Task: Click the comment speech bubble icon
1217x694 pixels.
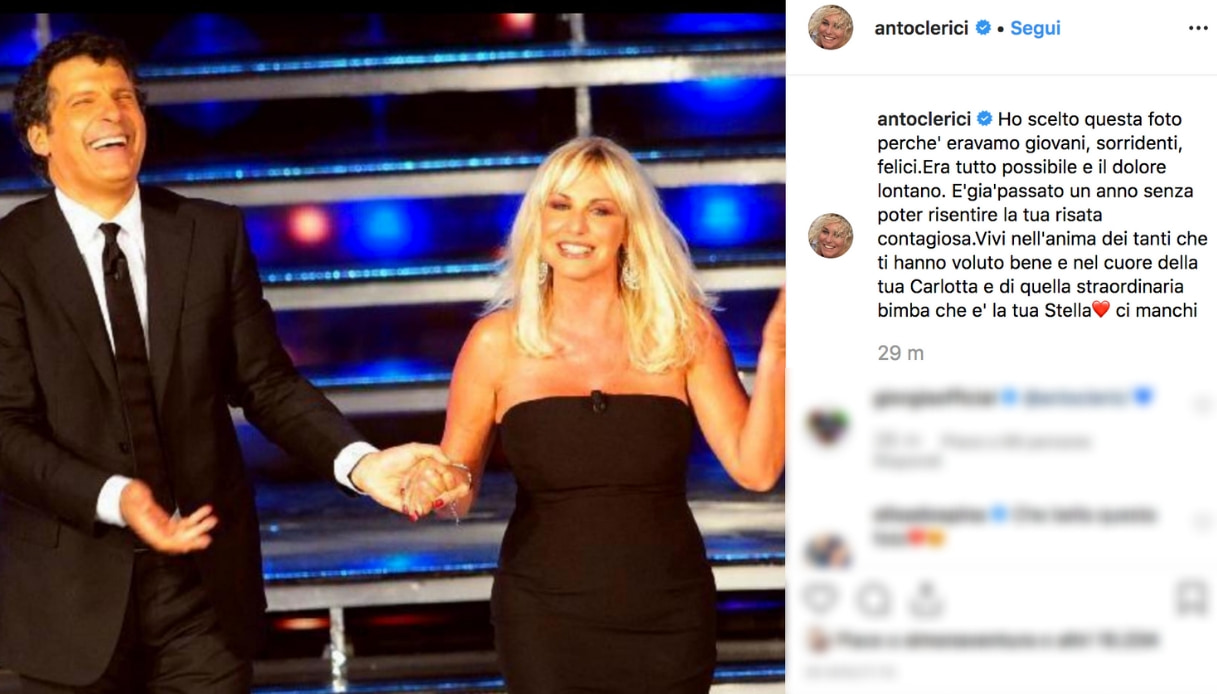Action: pos(874,598)
